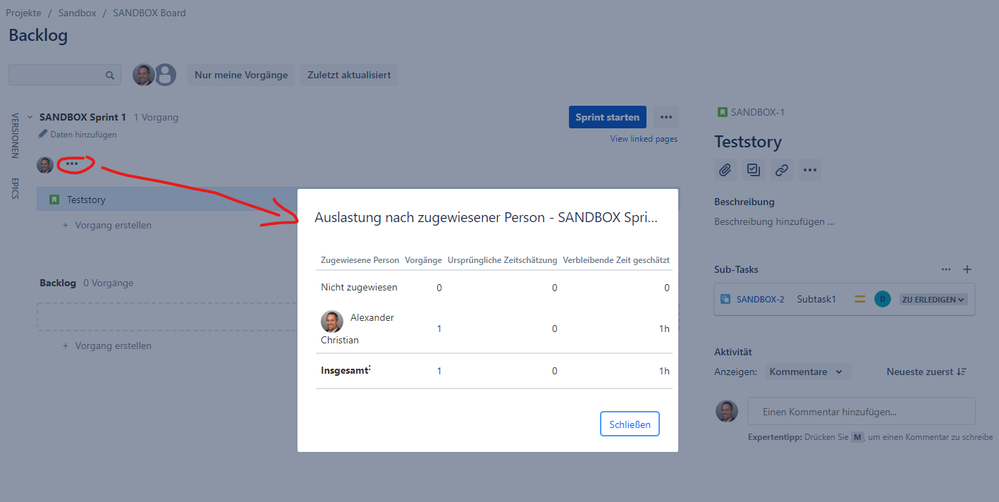Click Sprint starten button

[607, 117]
